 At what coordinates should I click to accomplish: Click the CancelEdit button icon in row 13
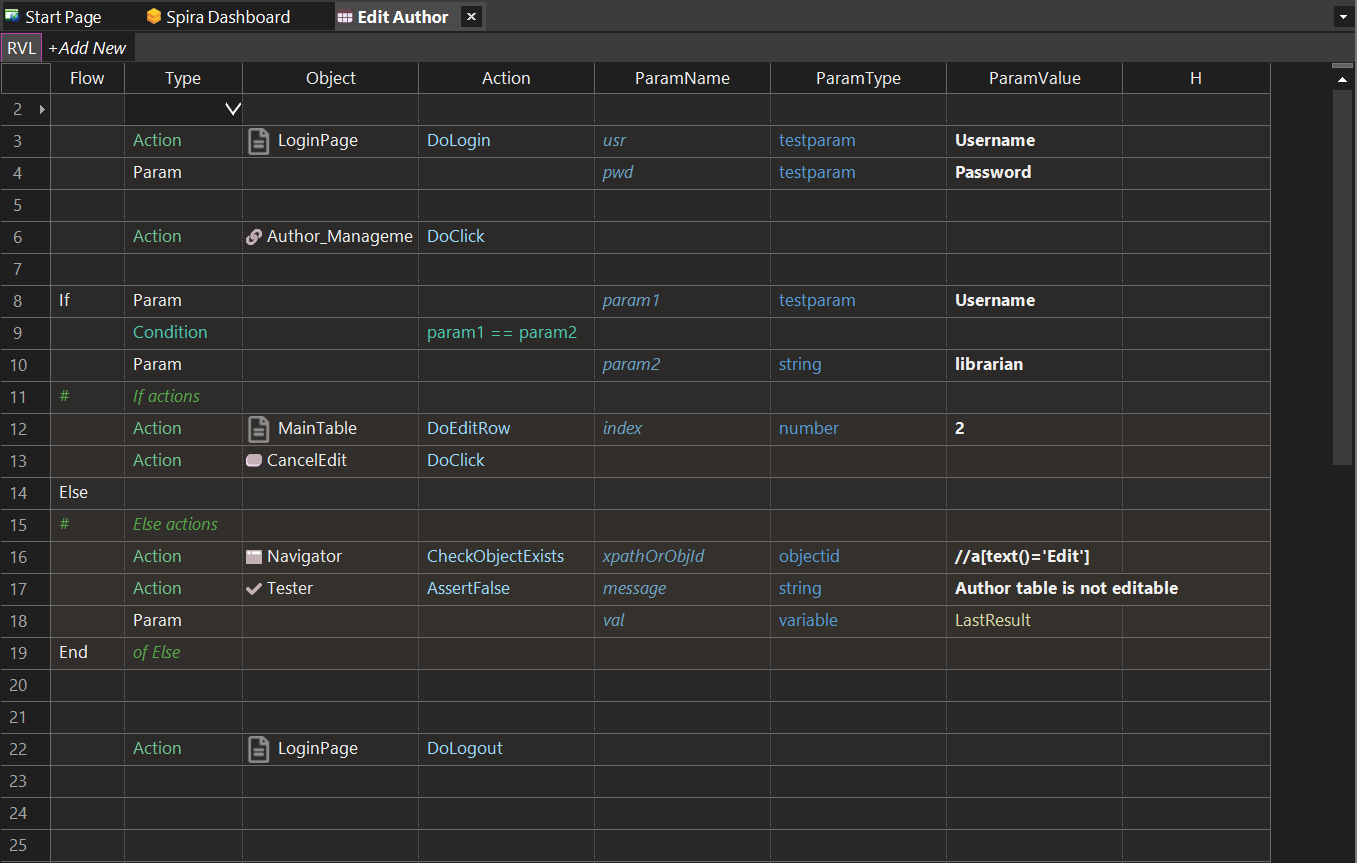coord(254,461)
